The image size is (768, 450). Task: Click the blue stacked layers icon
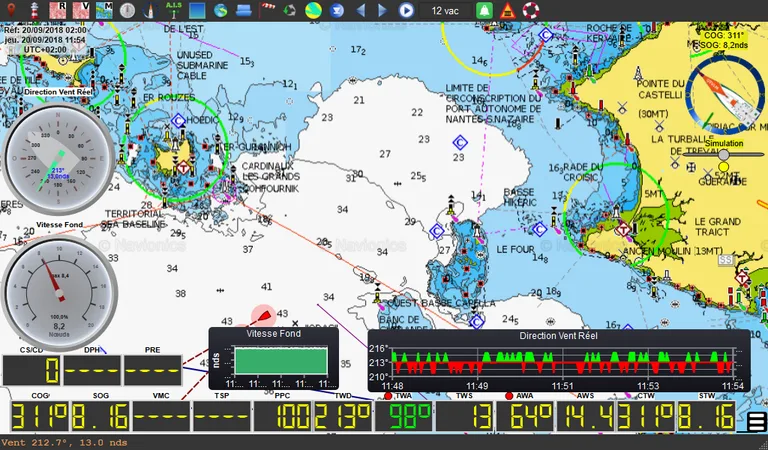point(243,10)
